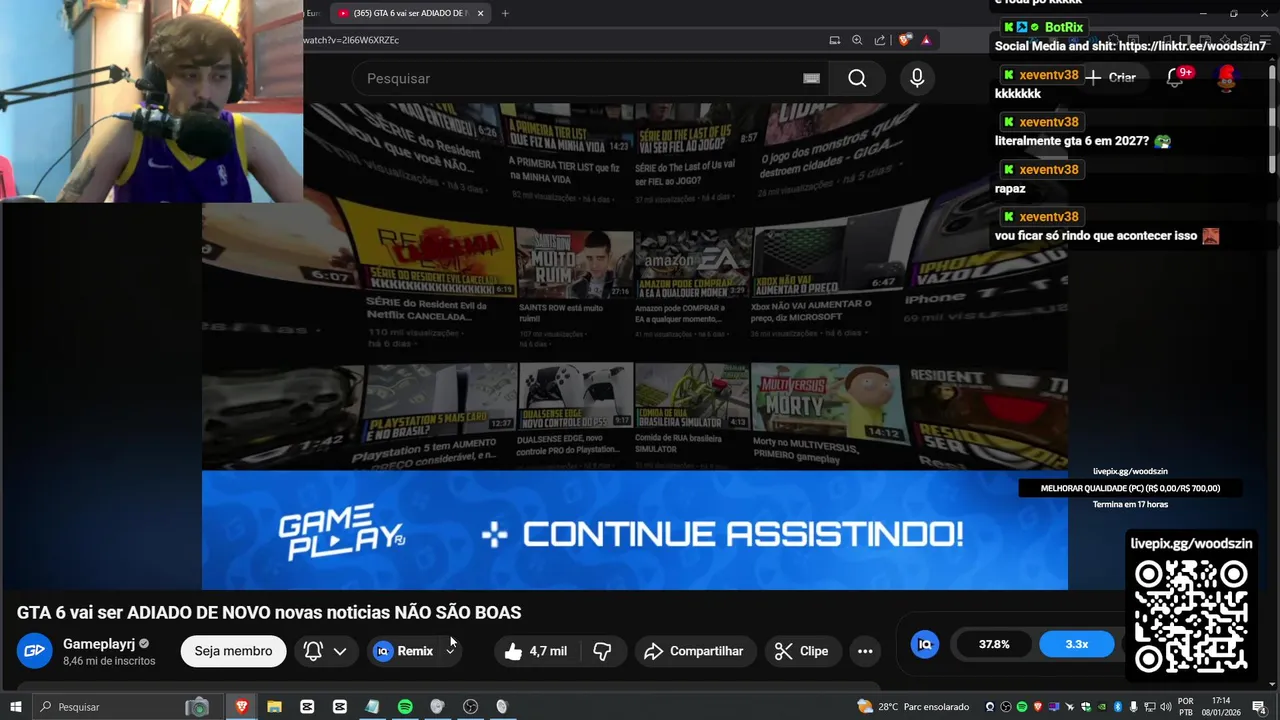Viewport: 1280px width, 720px height.
Task: Open the Comida de RUA brasileira SIMULATOR video
Action: [692, 396]
